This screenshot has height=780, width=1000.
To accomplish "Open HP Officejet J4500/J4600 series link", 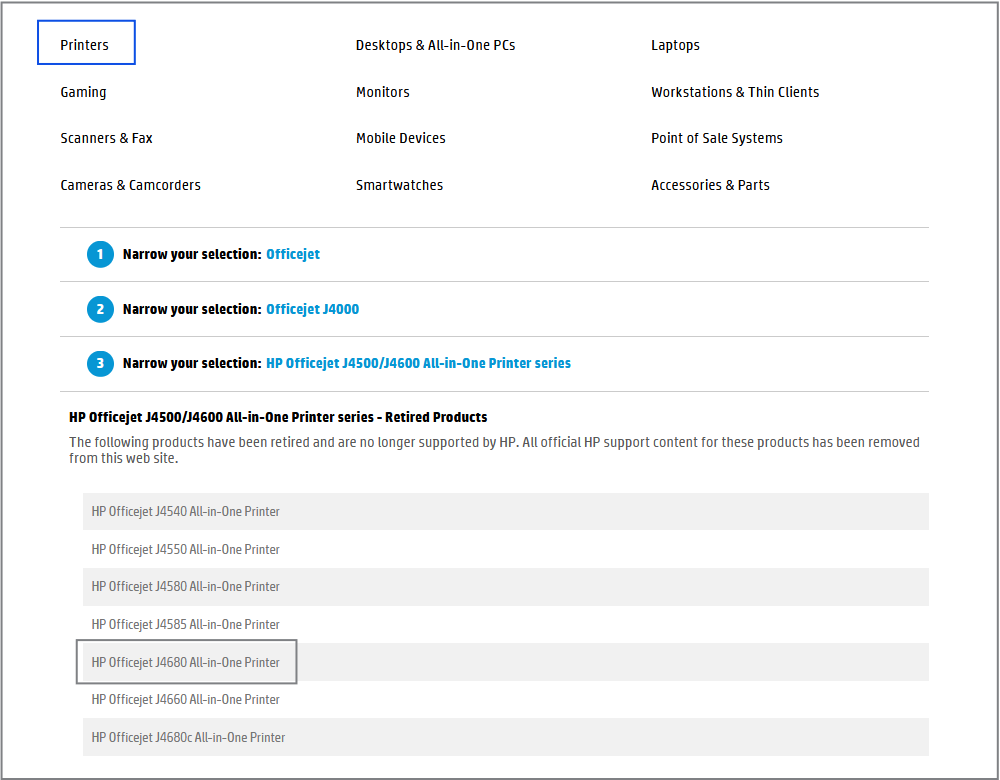I will (418, 363).
